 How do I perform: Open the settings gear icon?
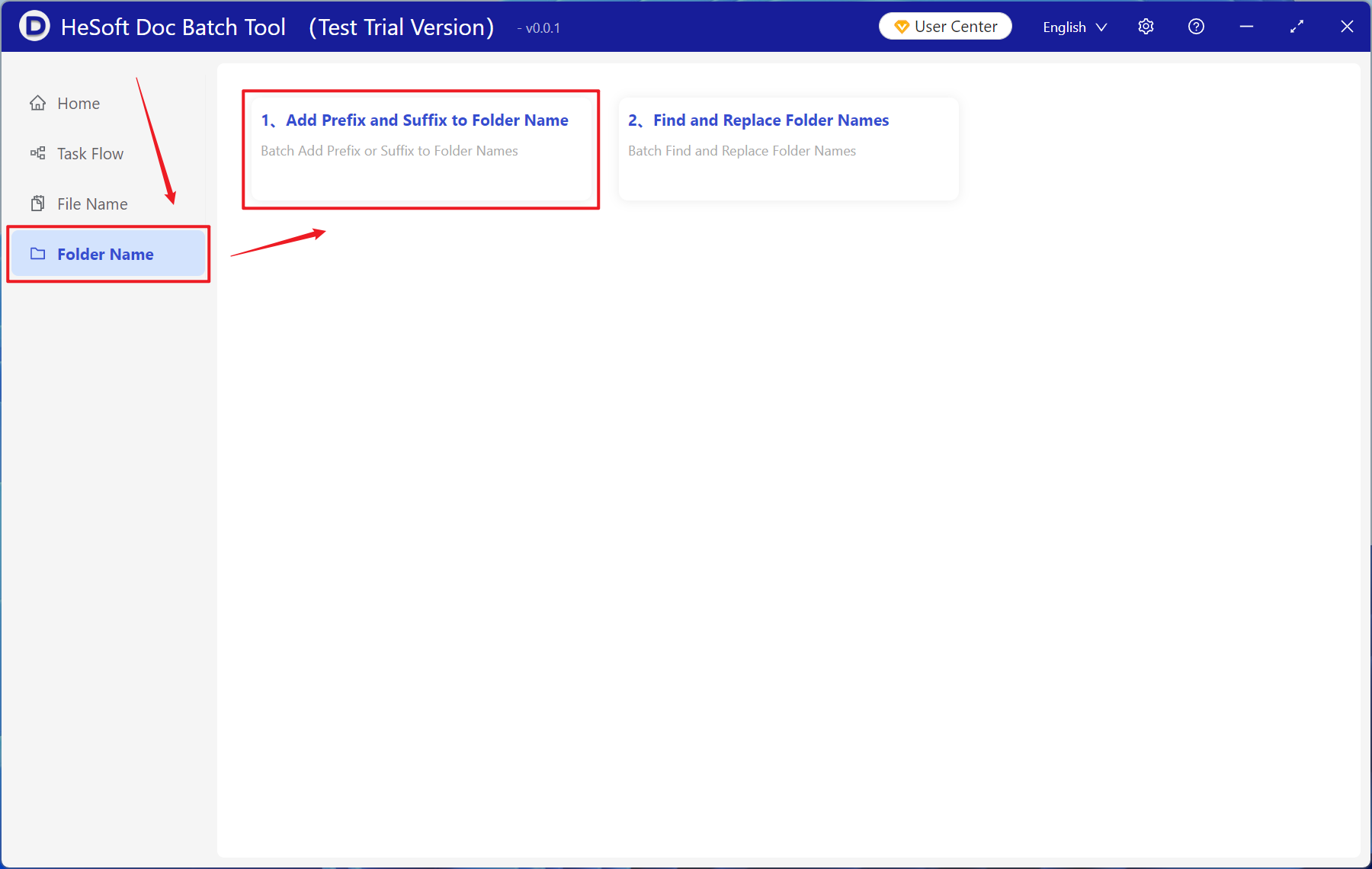tap(1146, 27)
